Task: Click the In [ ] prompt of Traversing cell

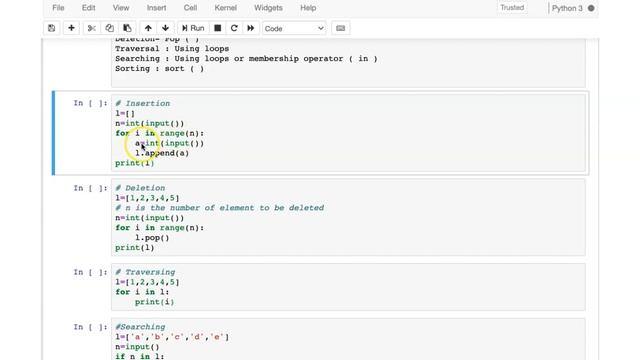Action: click(x=90, y=272)
